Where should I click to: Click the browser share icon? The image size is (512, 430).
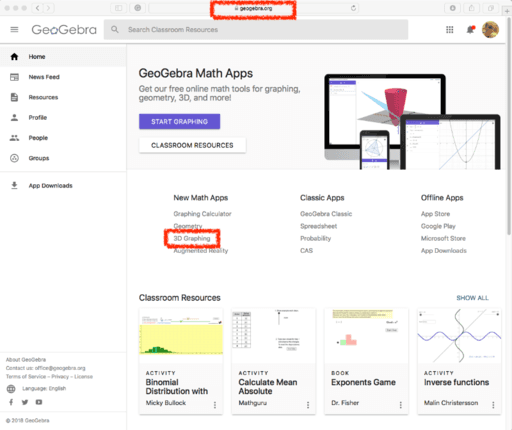click(471, 8)
